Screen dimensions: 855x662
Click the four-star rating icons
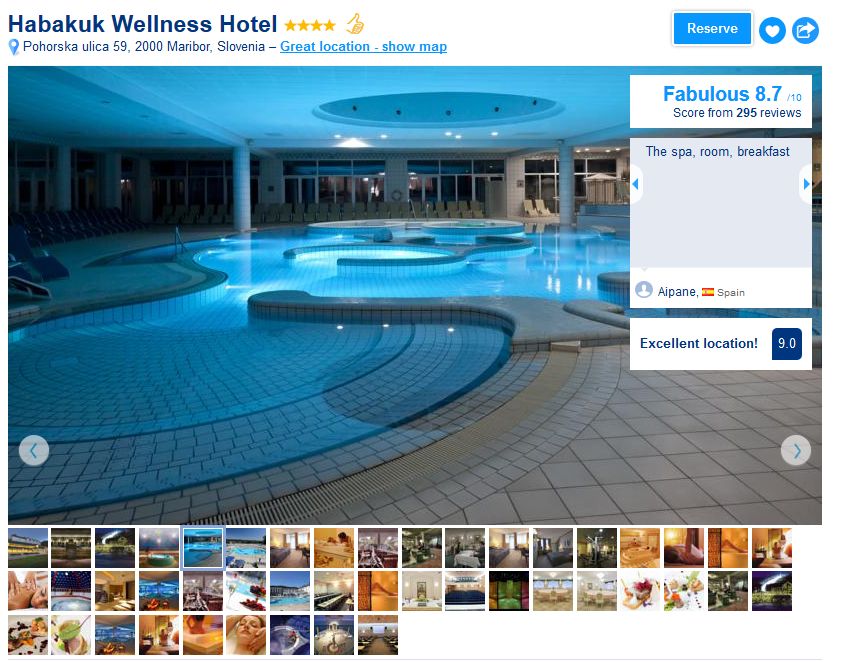tap(310, 25)
